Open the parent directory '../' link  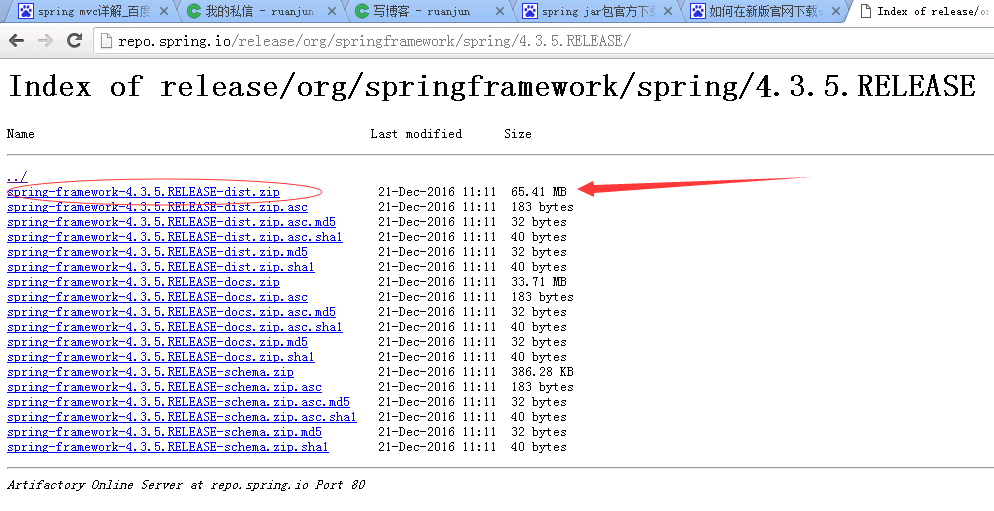[x=17, y=177]
